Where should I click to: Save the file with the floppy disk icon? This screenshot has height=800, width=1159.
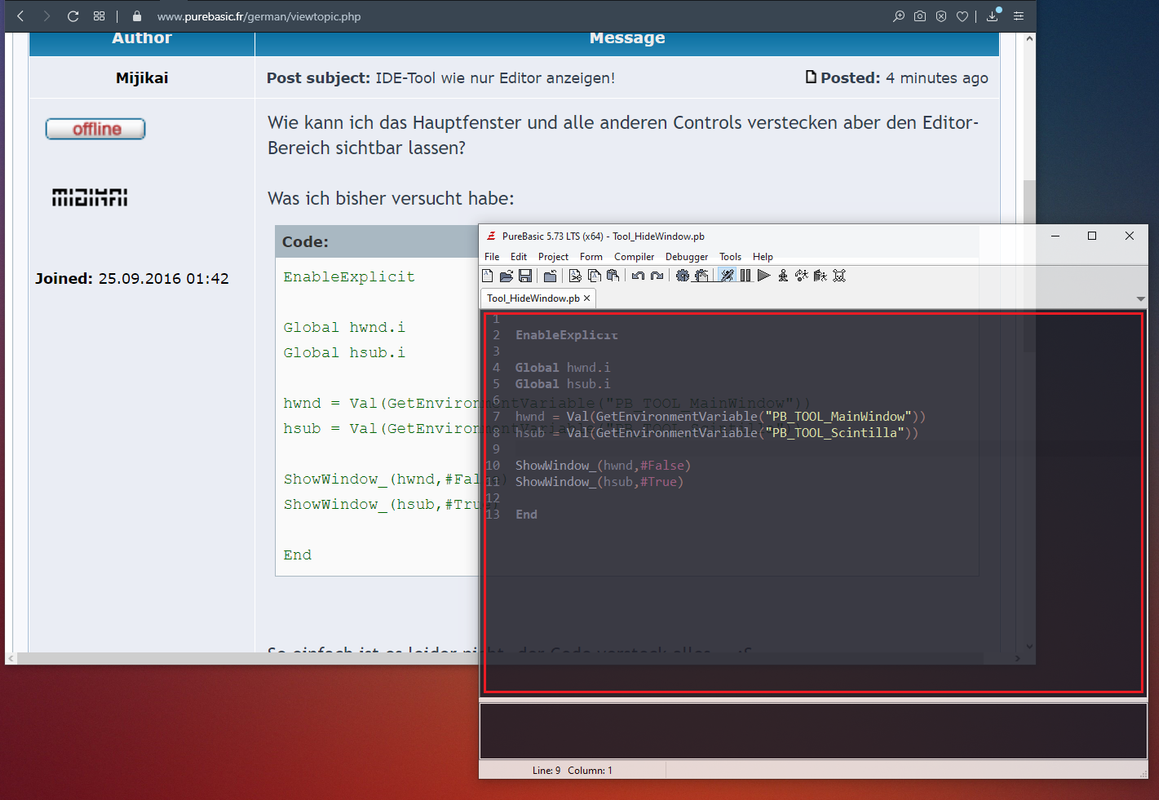[525, 276]
